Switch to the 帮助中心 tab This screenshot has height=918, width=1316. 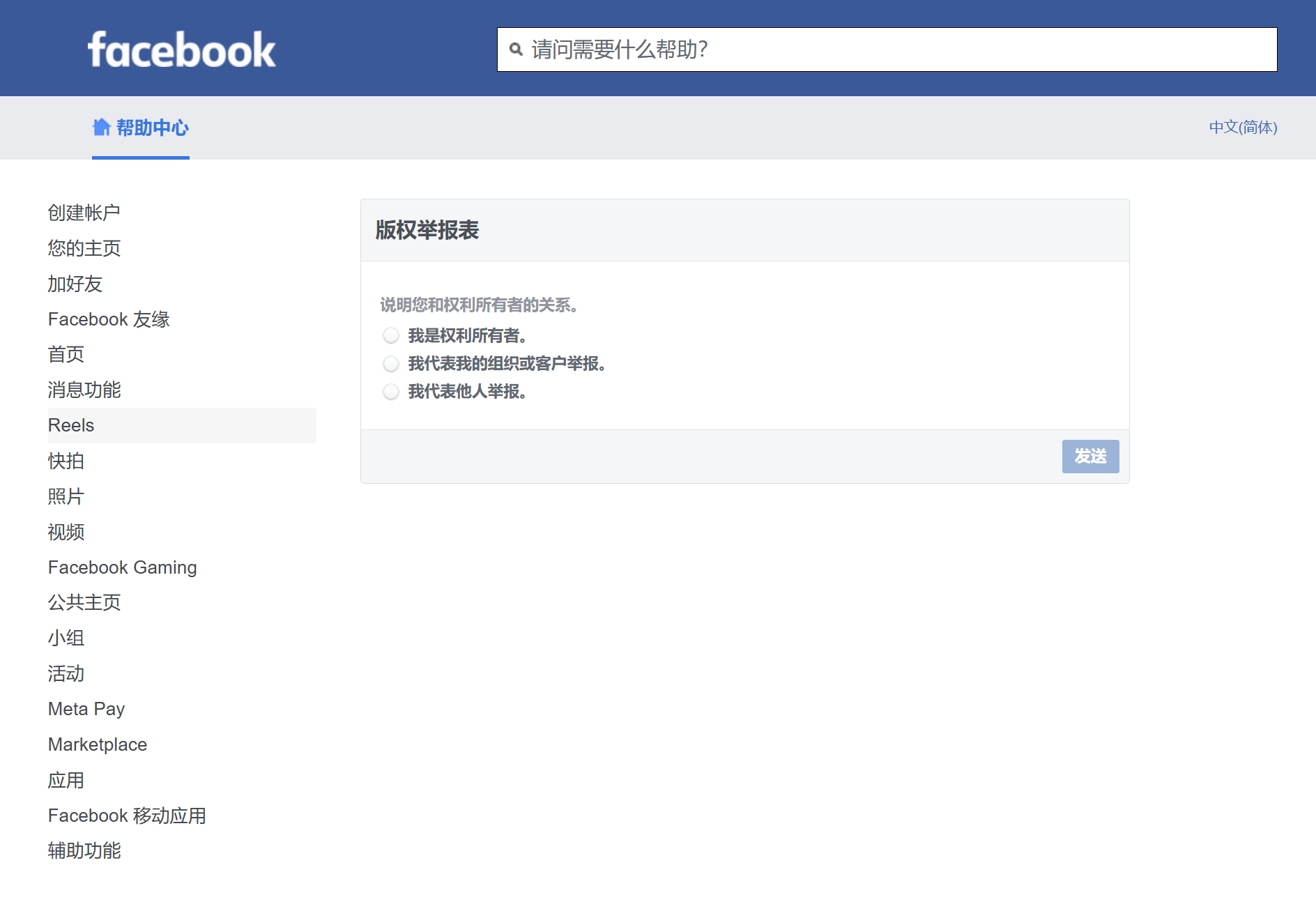click(x=151, y=128)
